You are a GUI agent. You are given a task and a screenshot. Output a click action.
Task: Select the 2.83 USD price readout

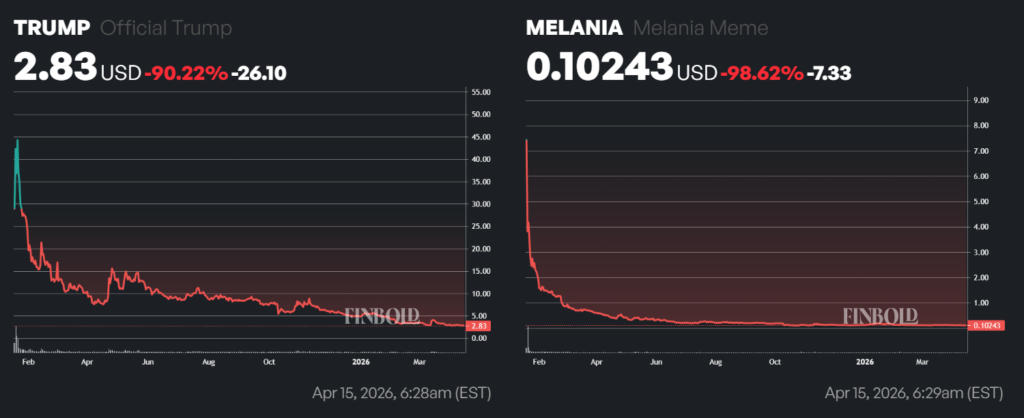coord(55,68)
